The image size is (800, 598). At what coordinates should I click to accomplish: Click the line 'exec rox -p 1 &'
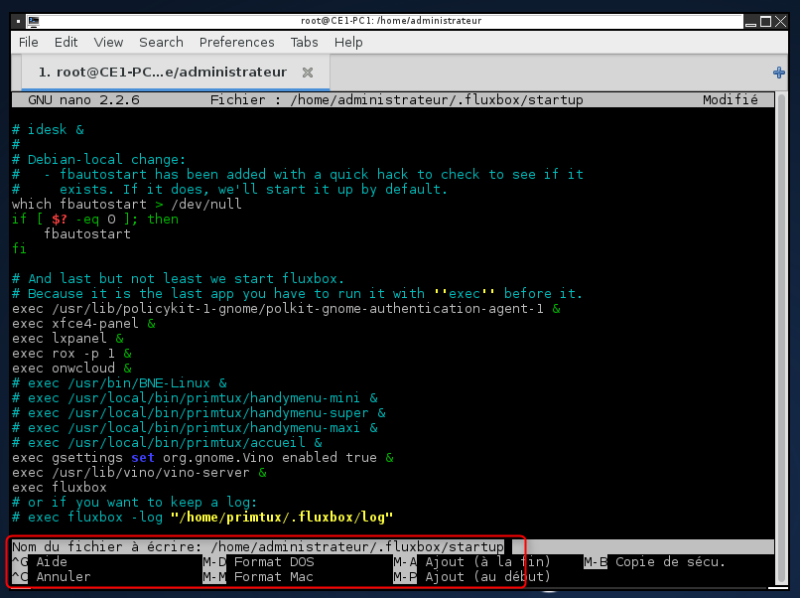pyautogui.click(x=72, y=353)
